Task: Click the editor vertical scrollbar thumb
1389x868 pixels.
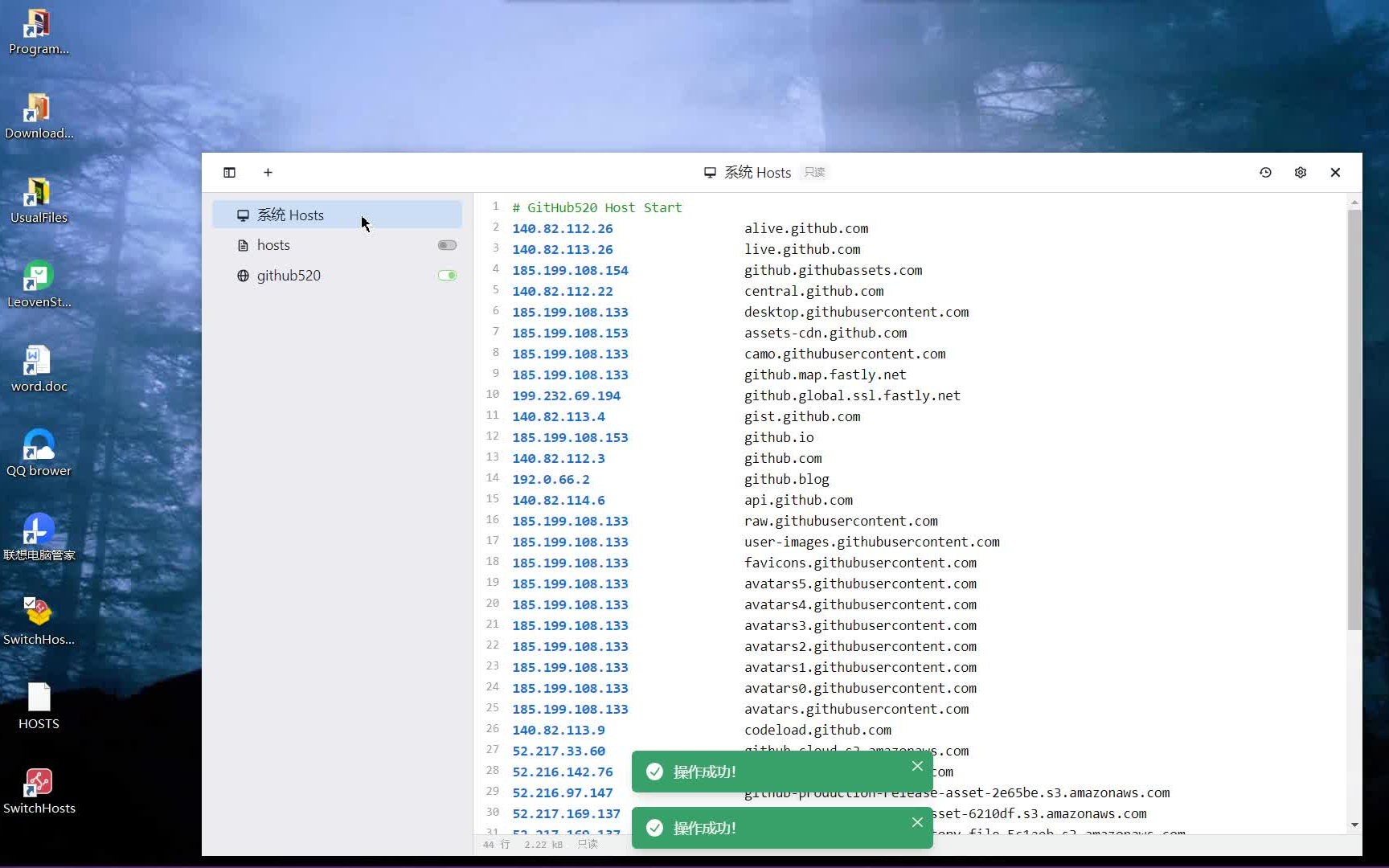Action: coord(1354,419)
